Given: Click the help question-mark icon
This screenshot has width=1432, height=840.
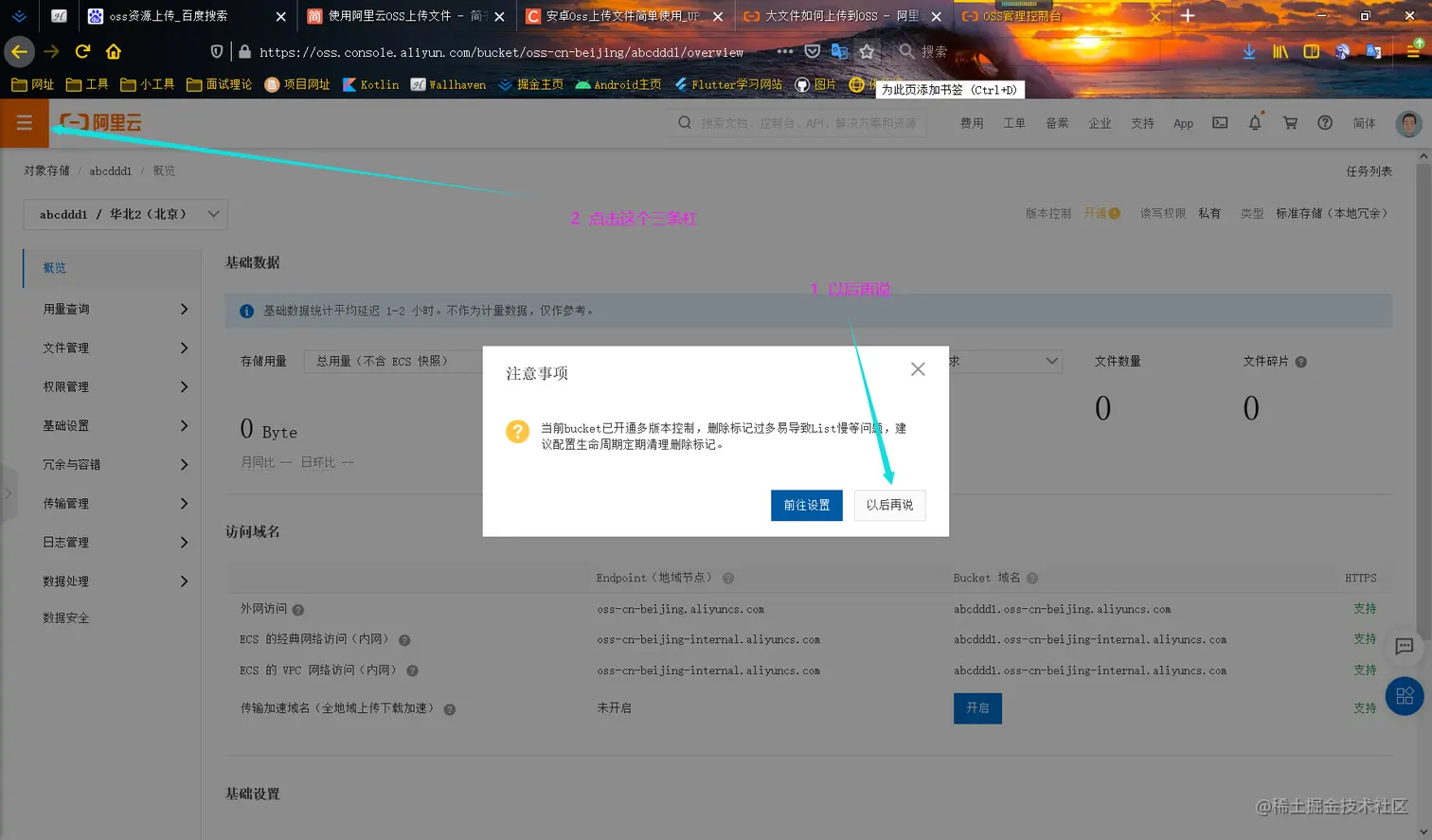Looking at the screenshot, I should pyautogui.click(x=1325, y=122).
